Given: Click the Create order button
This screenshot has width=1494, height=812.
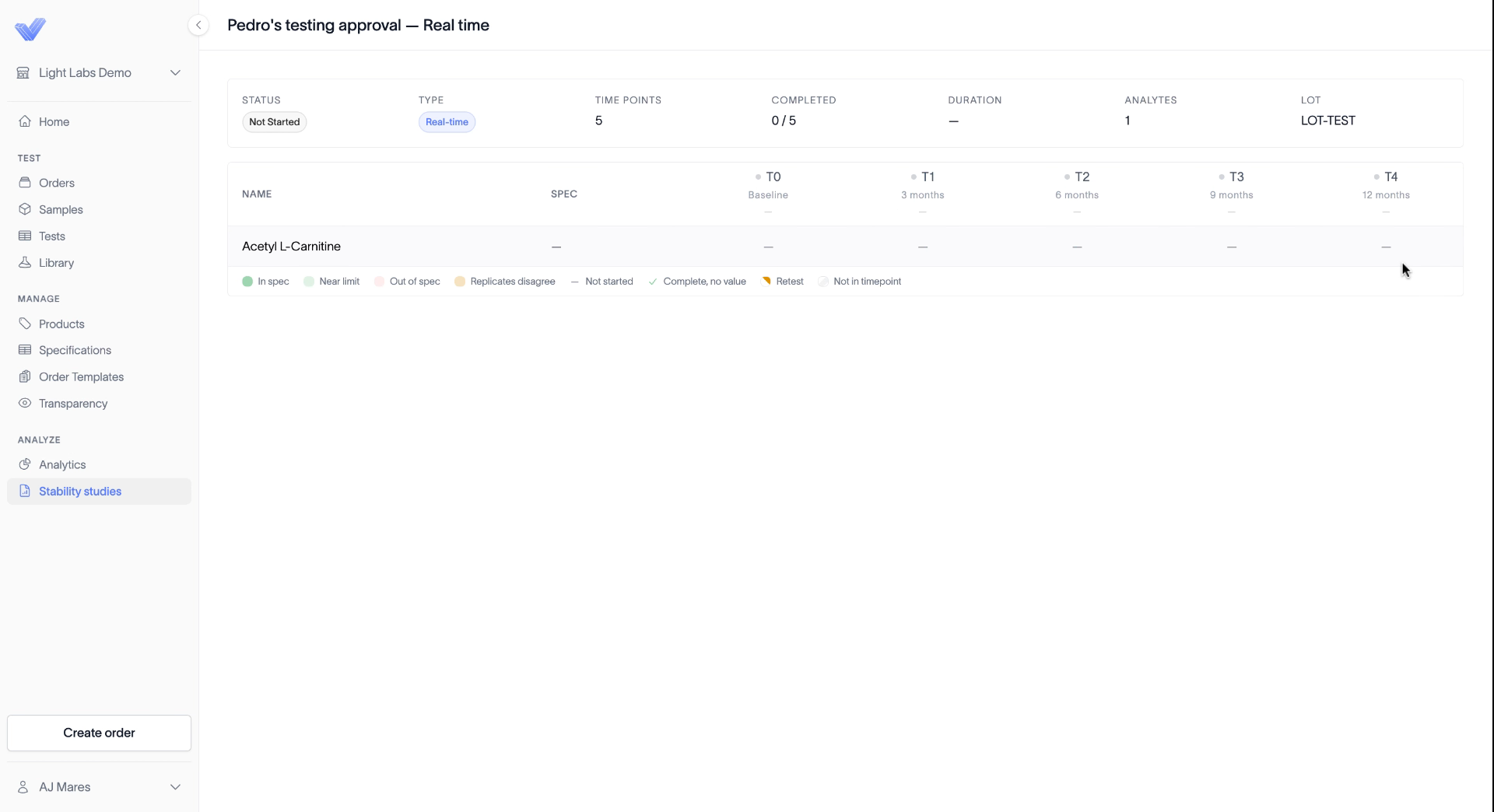Looking at the screenshot, I should point(99,733).
